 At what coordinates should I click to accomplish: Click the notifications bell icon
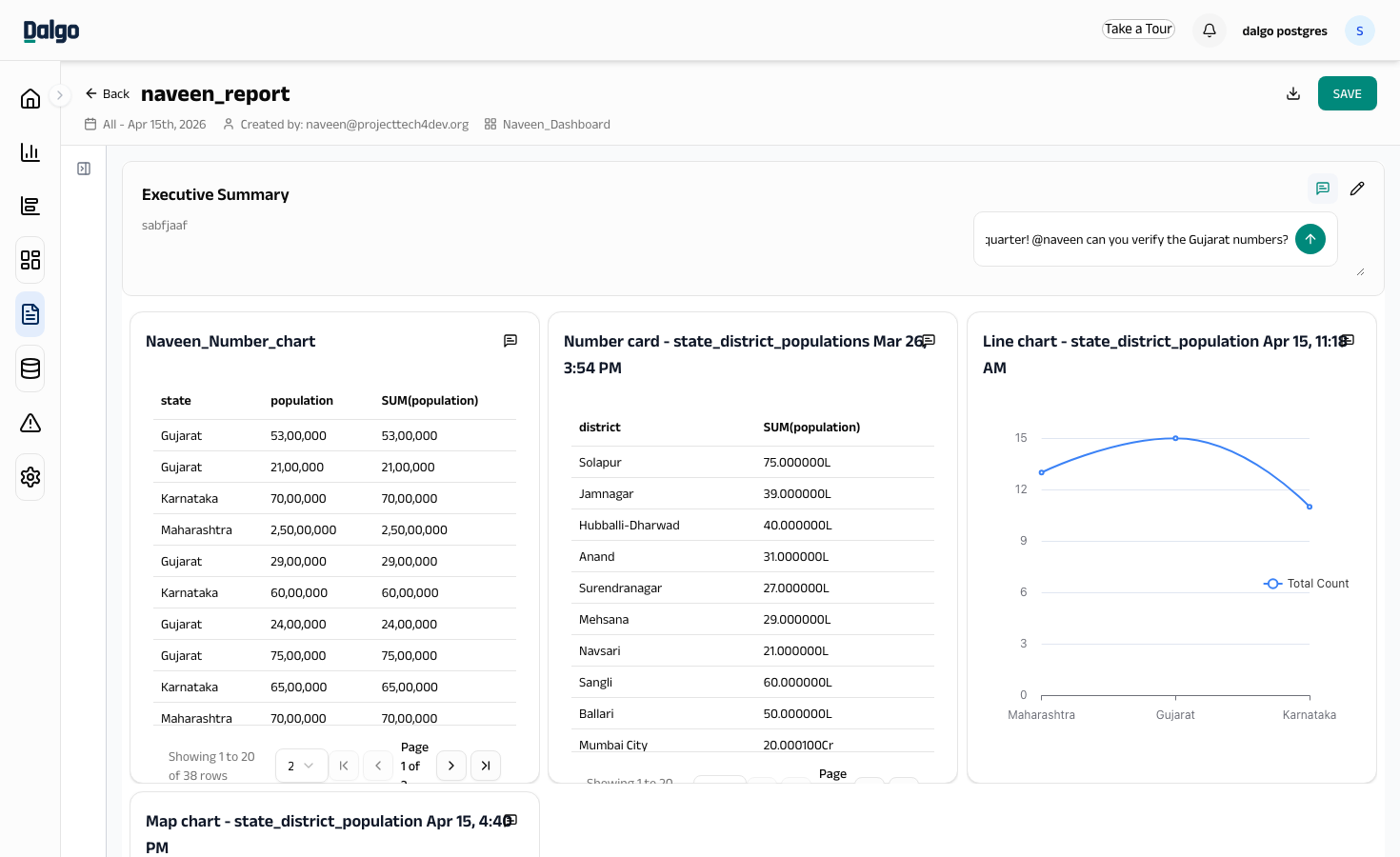1210,30
